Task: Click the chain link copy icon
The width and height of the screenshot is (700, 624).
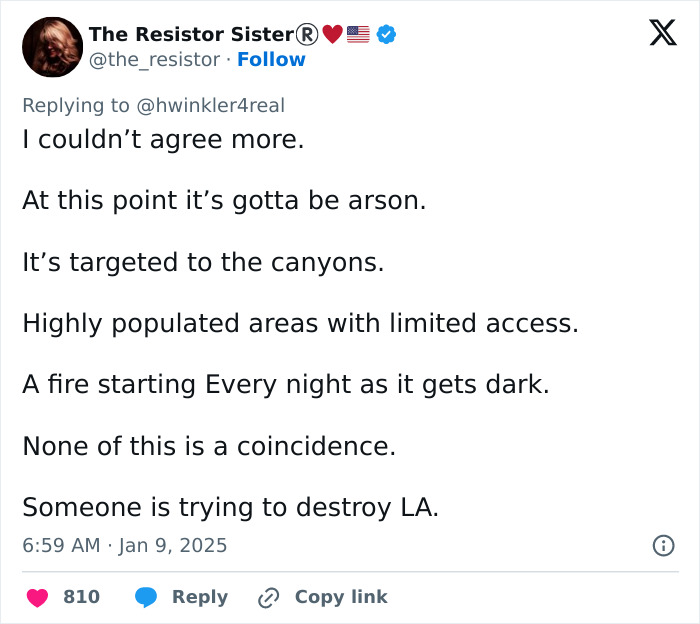Action: [268, 597]
